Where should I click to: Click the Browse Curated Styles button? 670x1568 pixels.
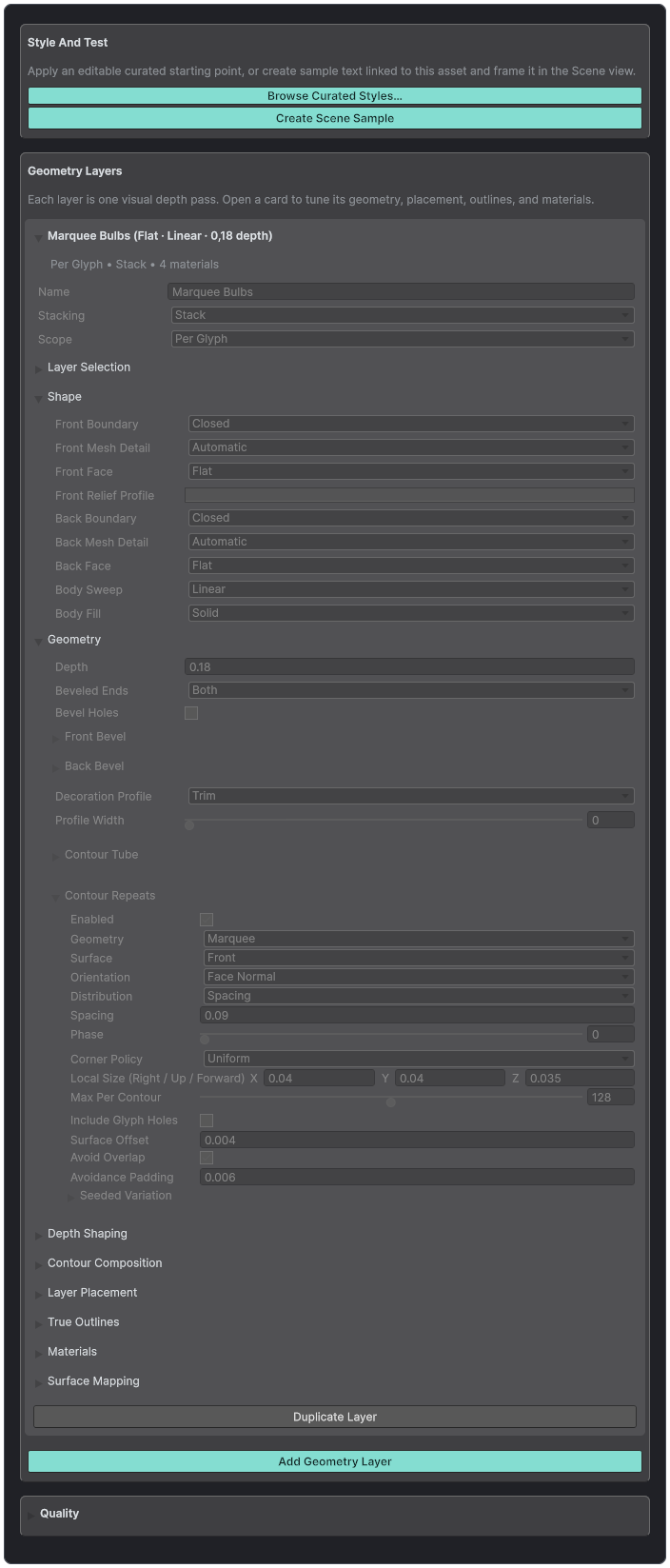click(335, 96)
